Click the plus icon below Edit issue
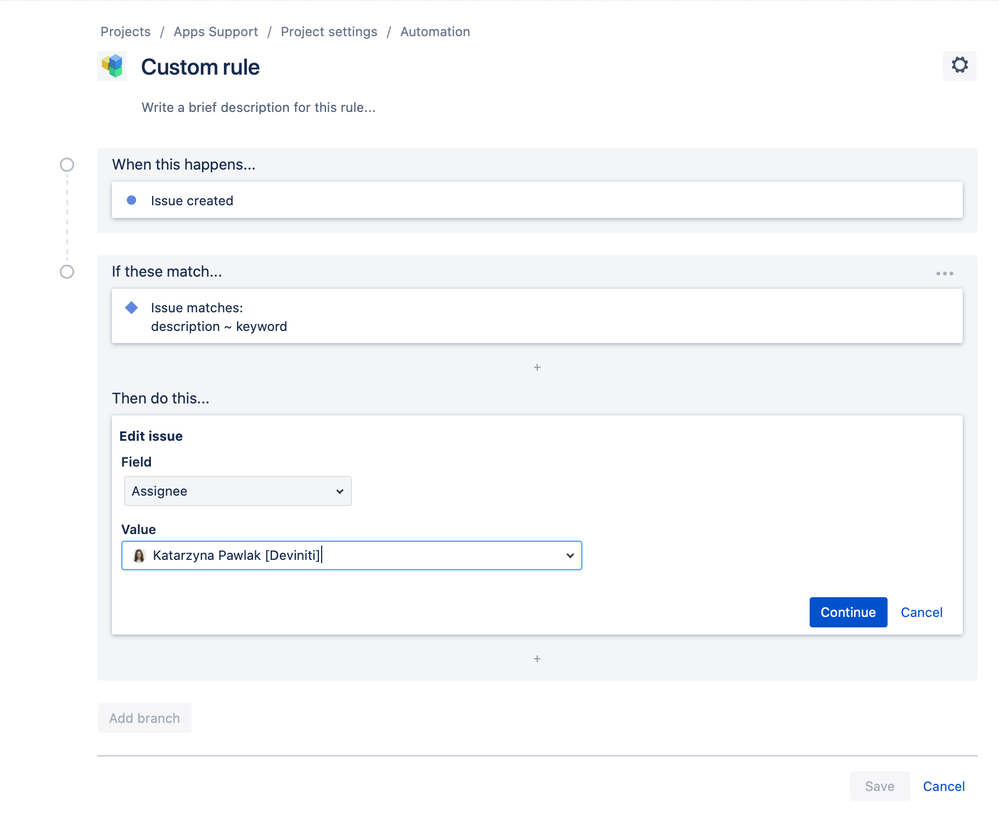 pos(537,659)
